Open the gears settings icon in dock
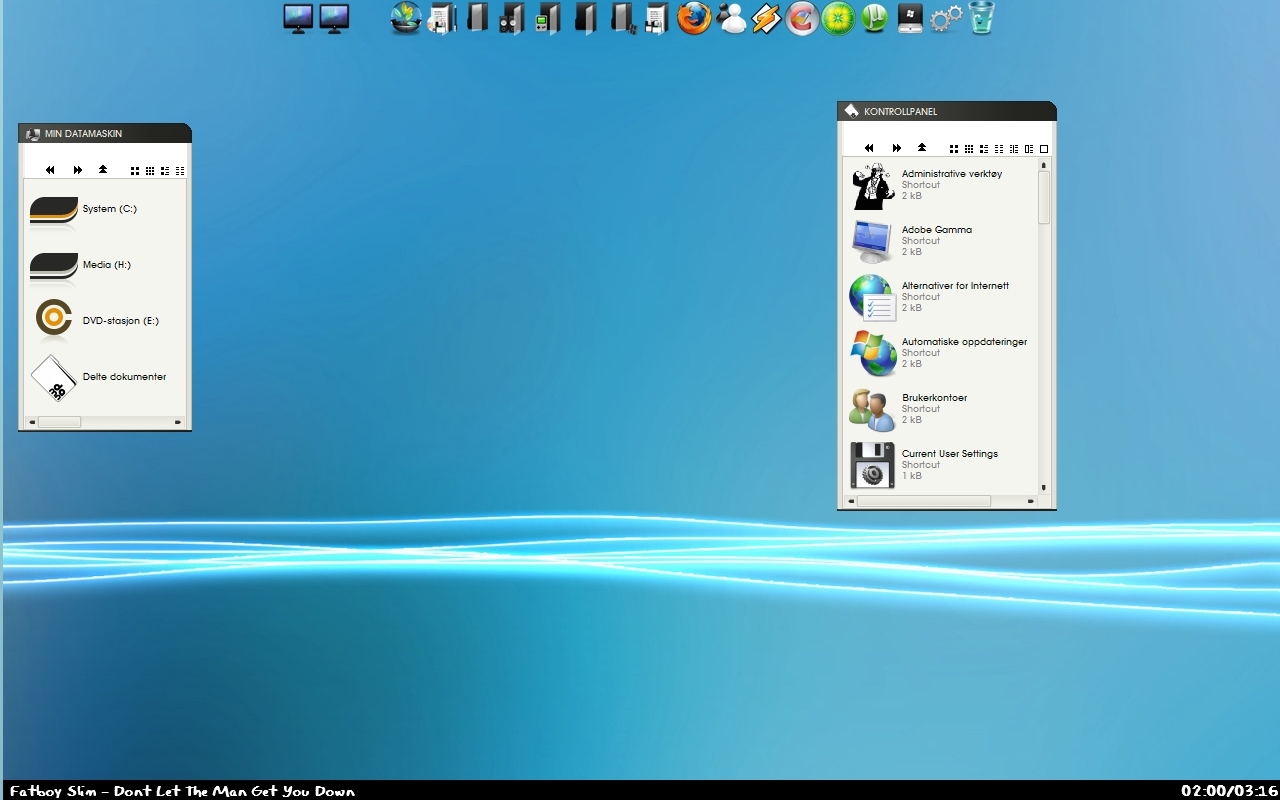The height and width of the screenshot is (800, 1280). 946,18
